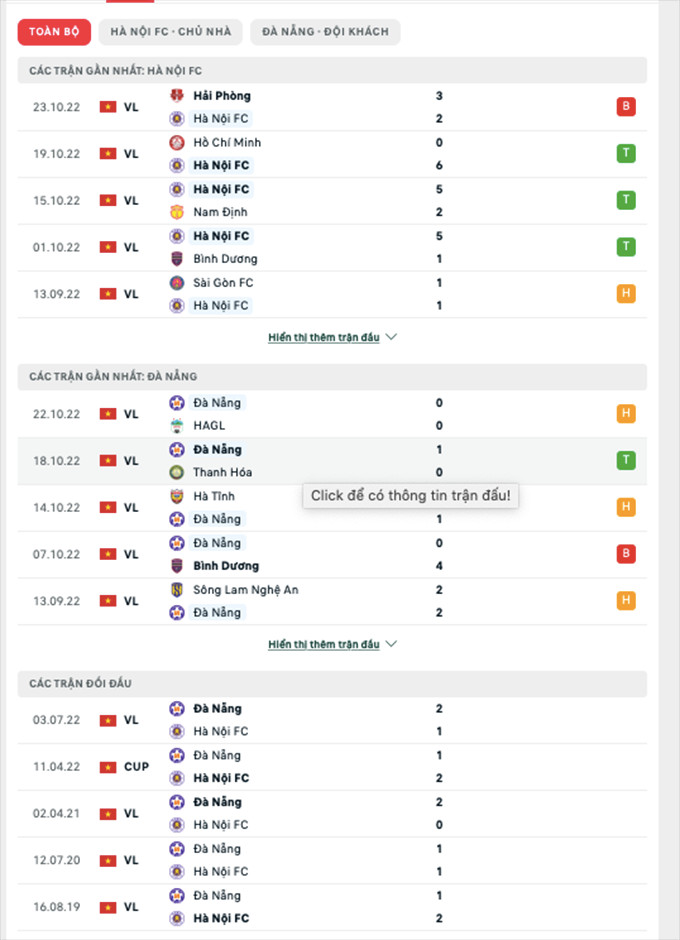Image resolution: width=680 pixels, height=940 pixels.
Task: Open the ĐÀ NẴNG - ĐỘI KHÁCH tab
Action: click(x=325, y=32)
